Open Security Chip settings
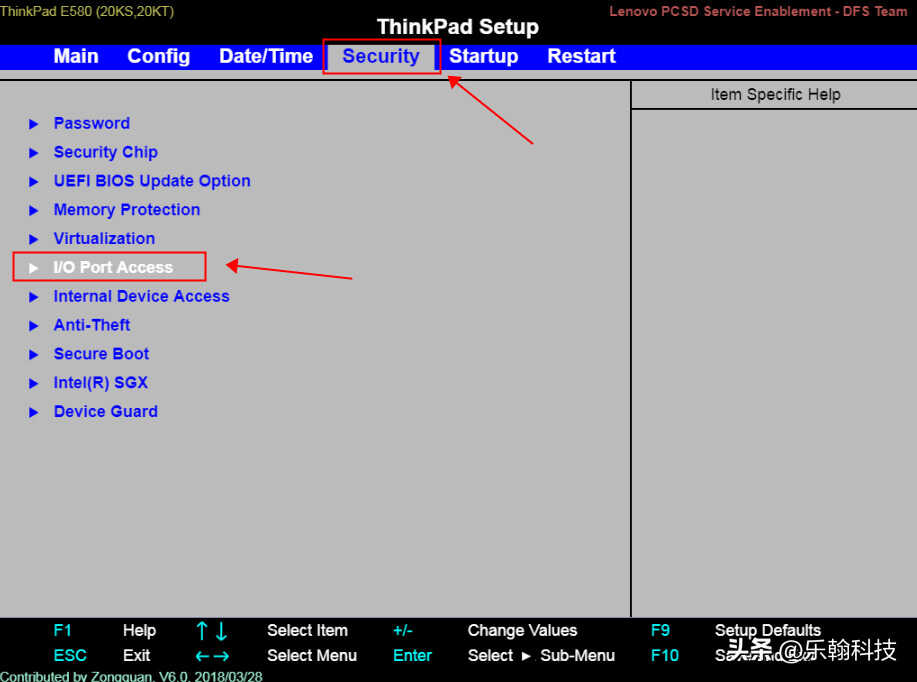This screenshot has height=682, width=917. 106,152
